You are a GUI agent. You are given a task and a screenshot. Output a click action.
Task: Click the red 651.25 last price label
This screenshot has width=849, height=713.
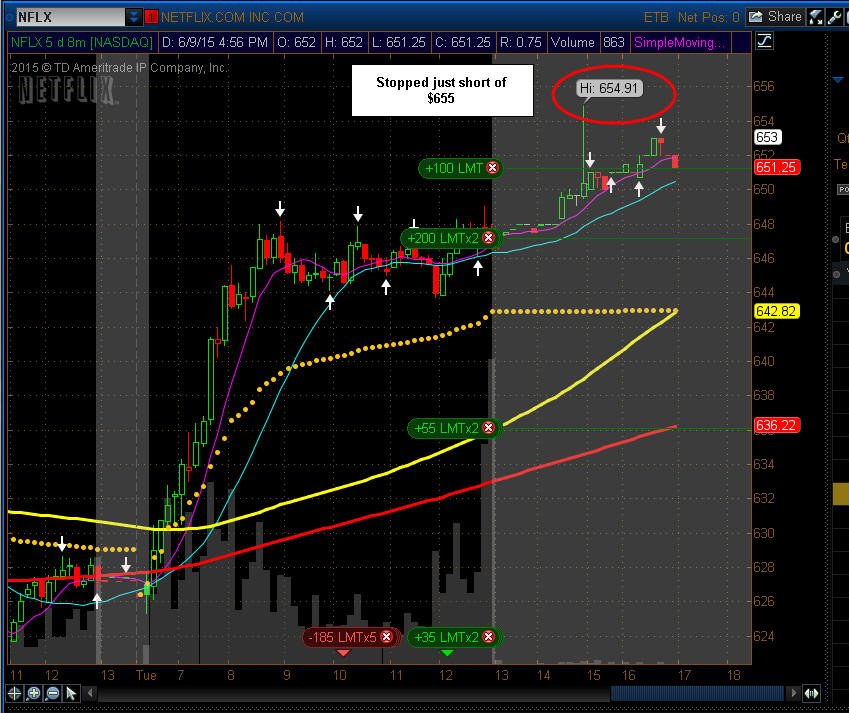pos(776,167)
